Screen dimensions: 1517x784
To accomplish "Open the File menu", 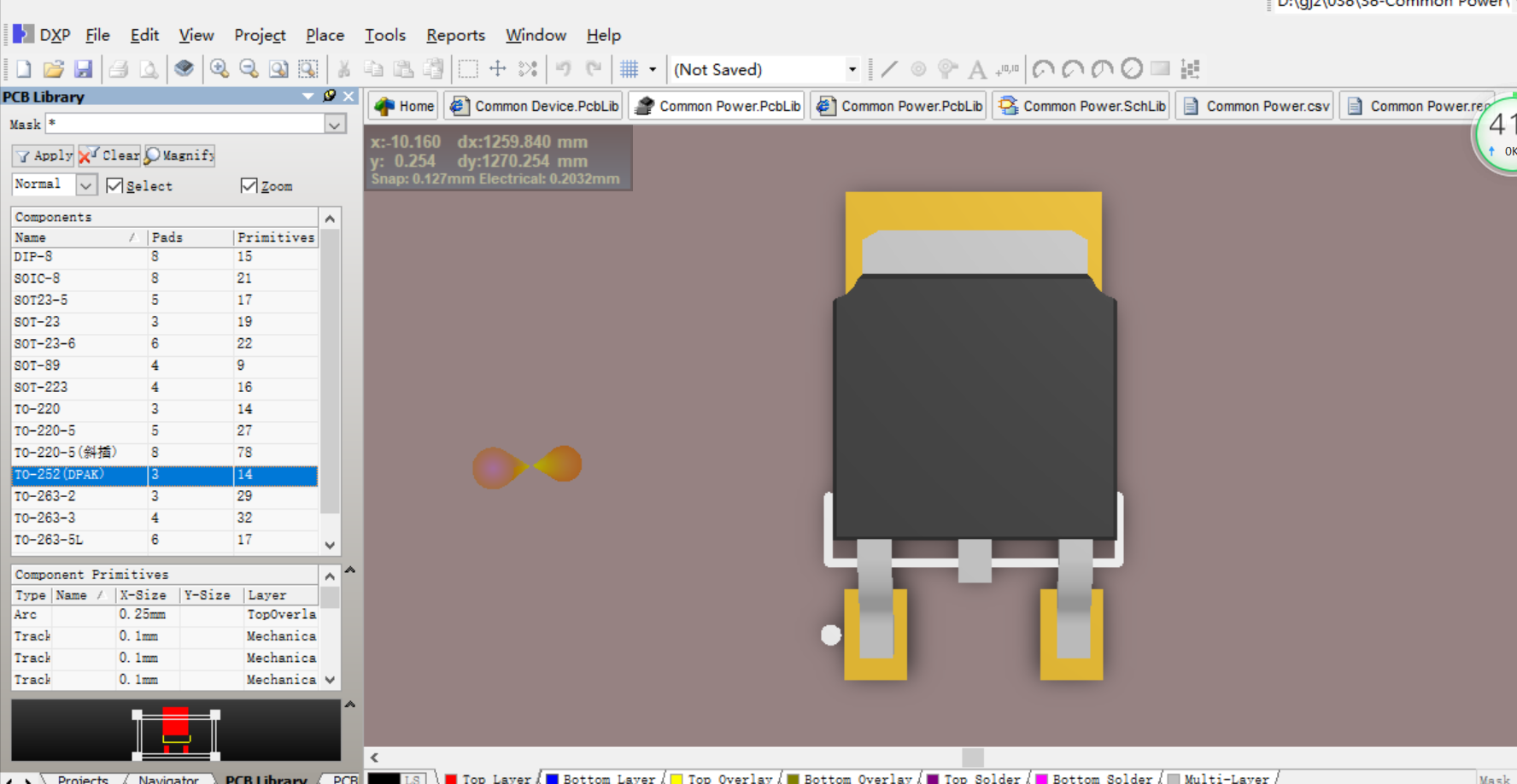I will coord(97,35).
